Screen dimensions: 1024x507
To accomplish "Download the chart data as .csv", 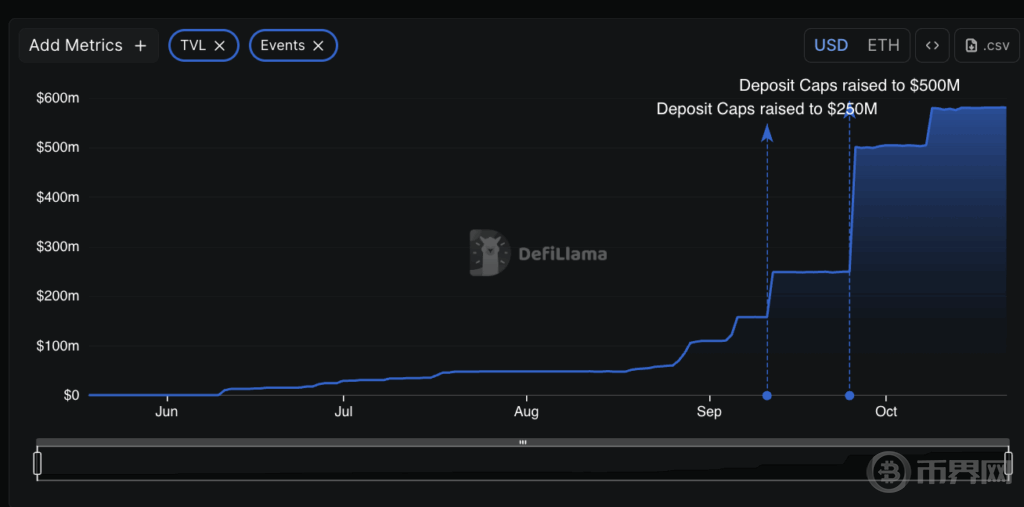I will (986, 46).
